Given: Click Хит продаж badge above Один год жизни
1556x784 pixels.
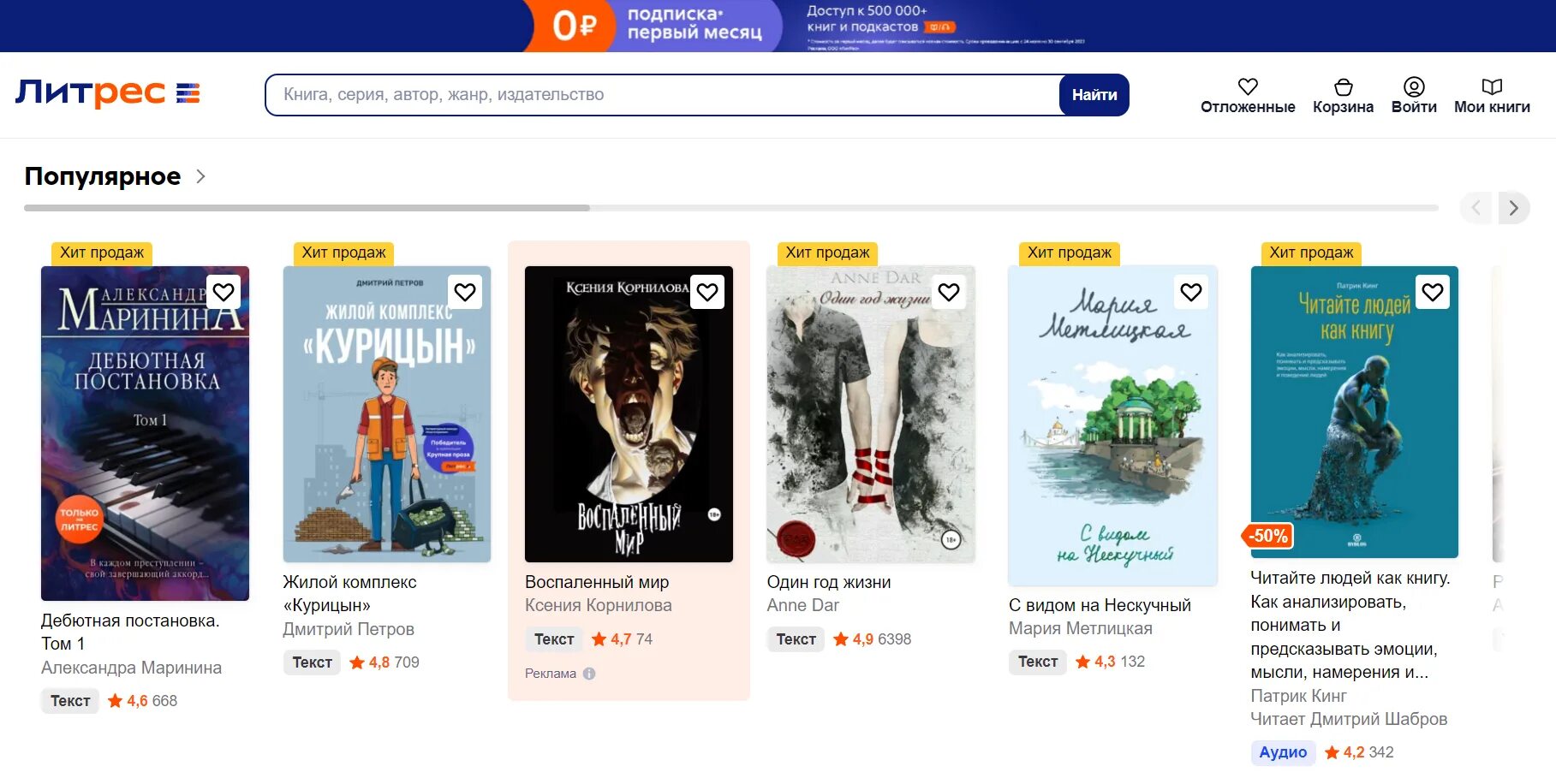Looking at the screenshot, I should tap(827, 252).
